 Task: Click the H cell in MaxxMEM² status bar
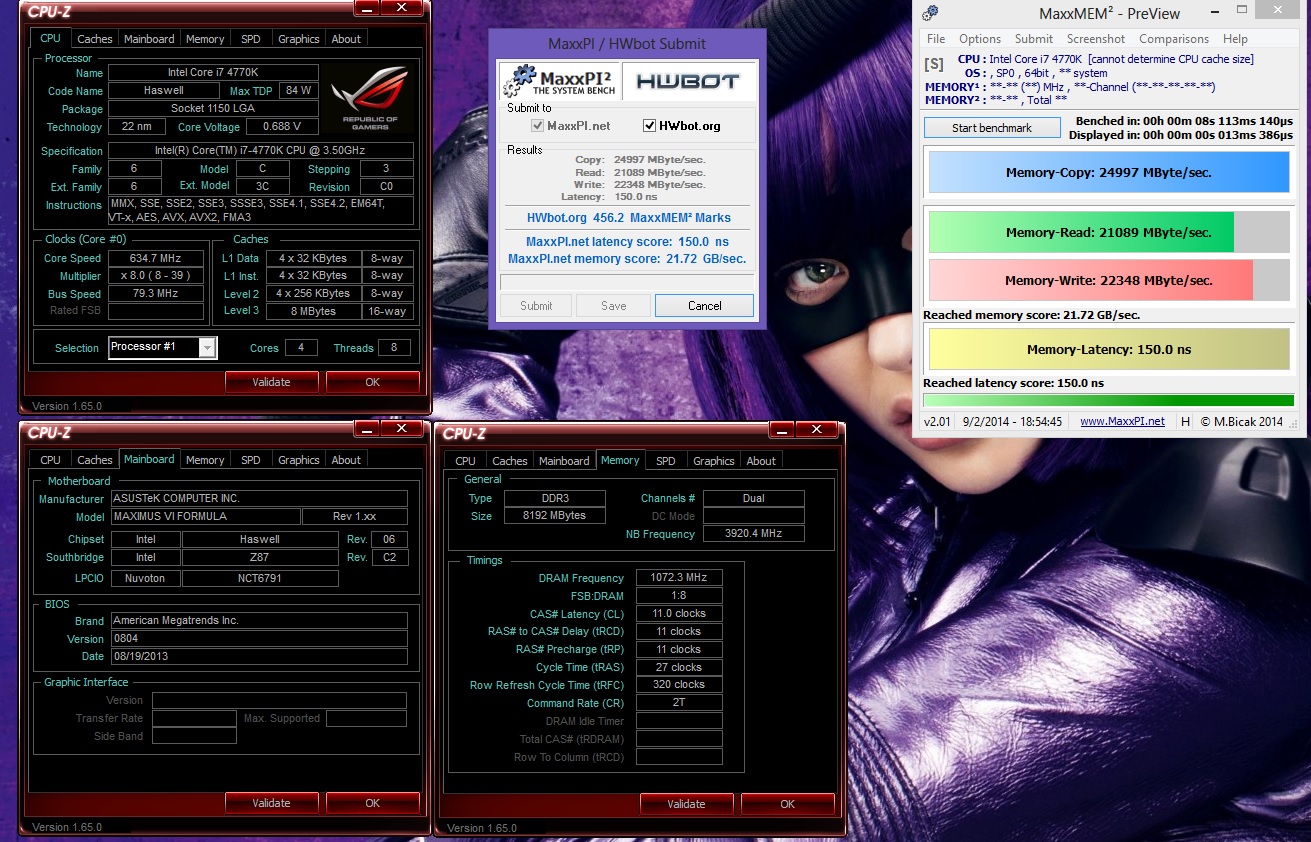(1185, 421)
